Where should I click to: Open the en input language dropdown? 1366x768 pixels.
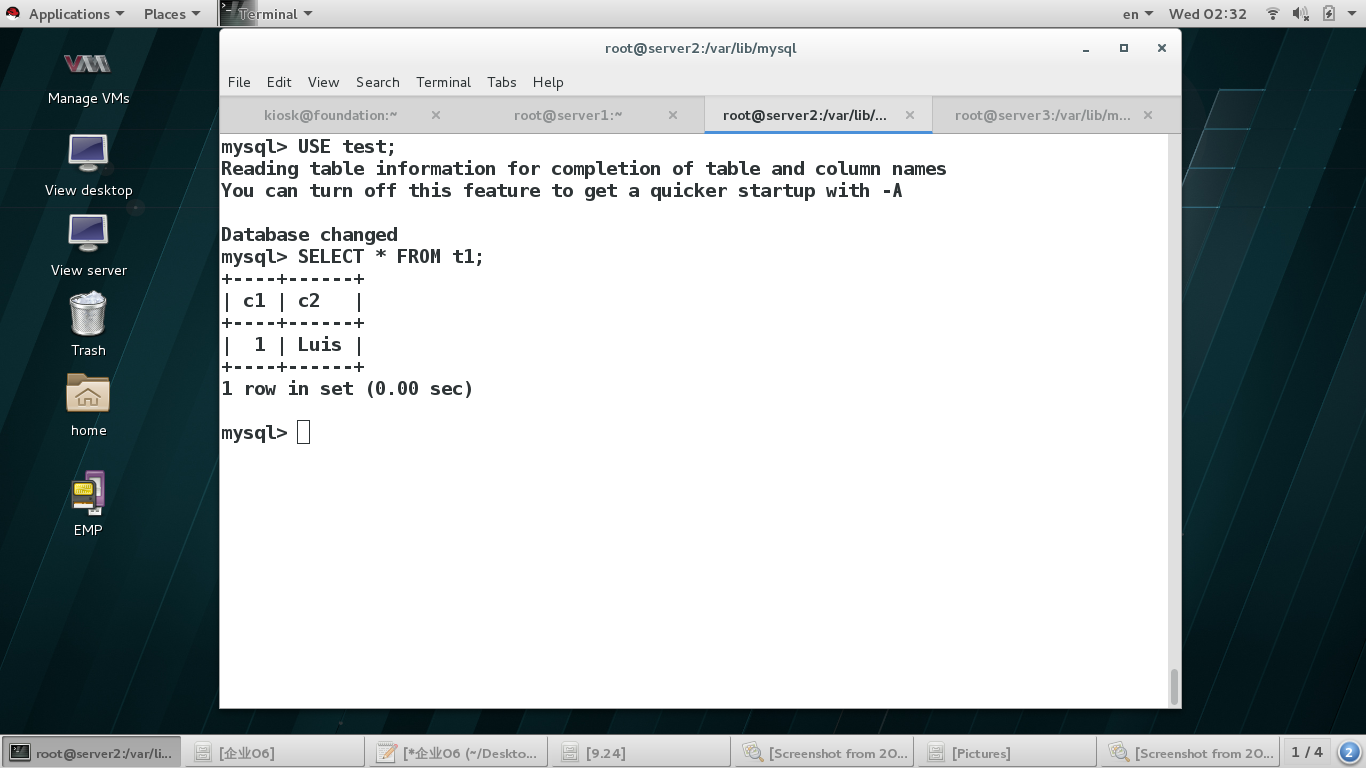(x=1138, y=14)
